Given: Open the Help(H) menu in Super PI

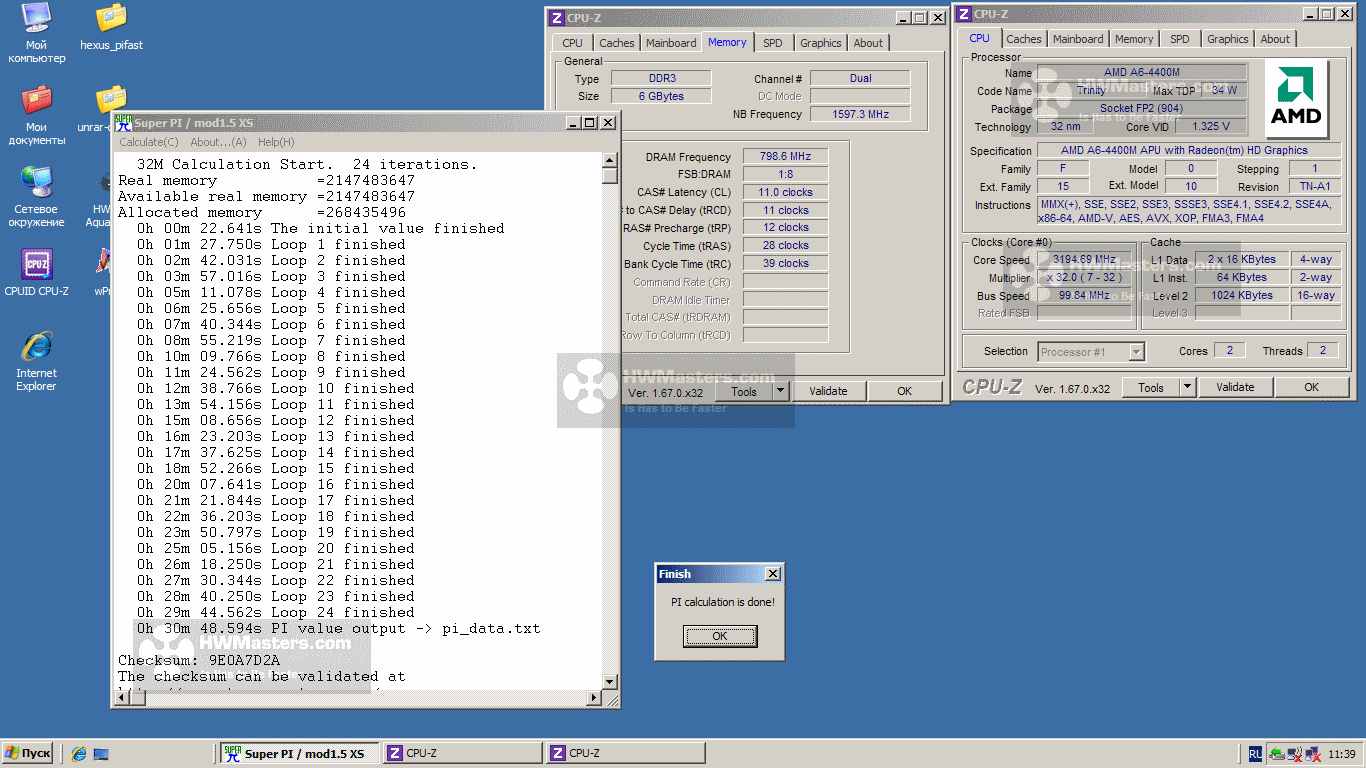Looking at the screenshot, I should pos(276,142).
